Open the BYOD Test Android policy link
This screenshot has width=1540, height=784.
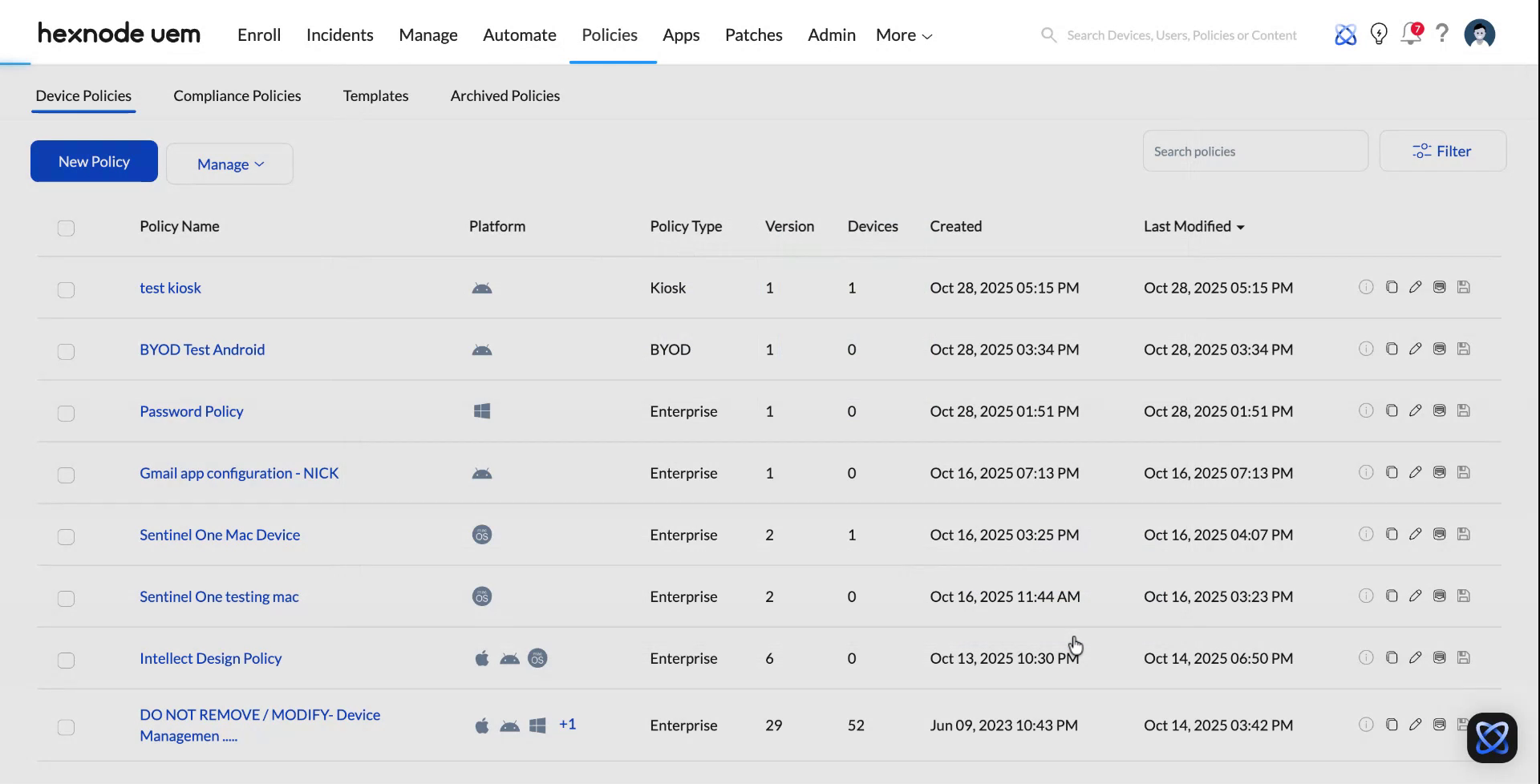pyautogui.click(x=202, y=349)
